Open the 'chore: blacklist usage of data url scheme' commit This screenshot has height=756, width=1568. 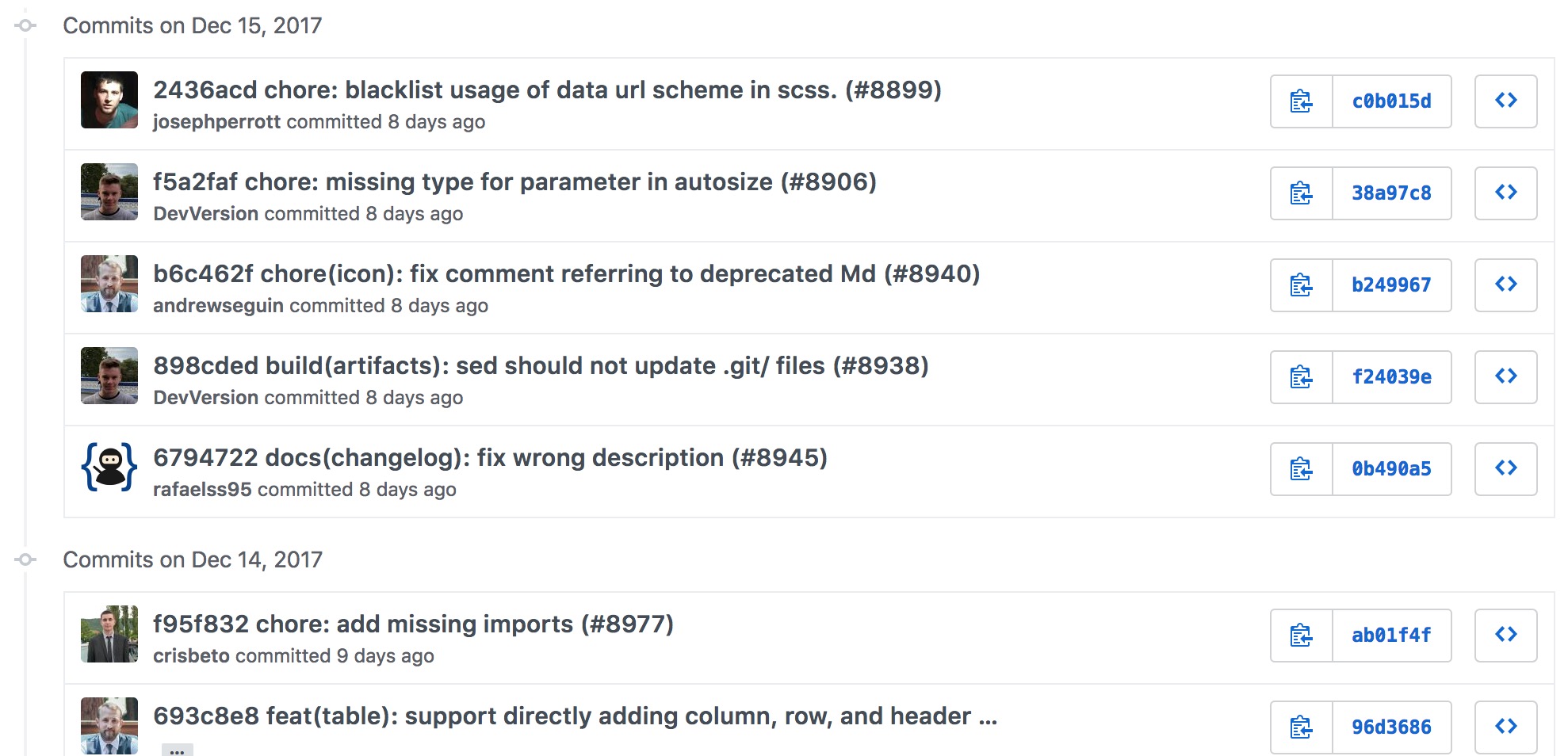click(547, 90)
